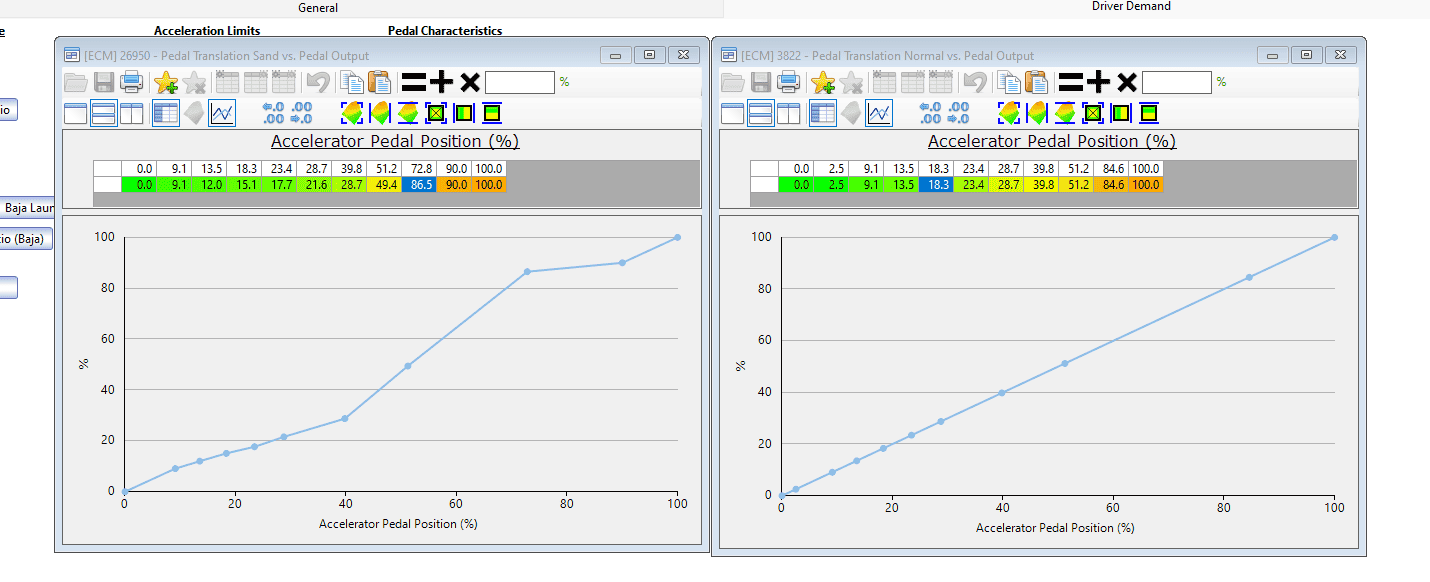Select the 86.5 cell in Sand table

coord(420,185)
